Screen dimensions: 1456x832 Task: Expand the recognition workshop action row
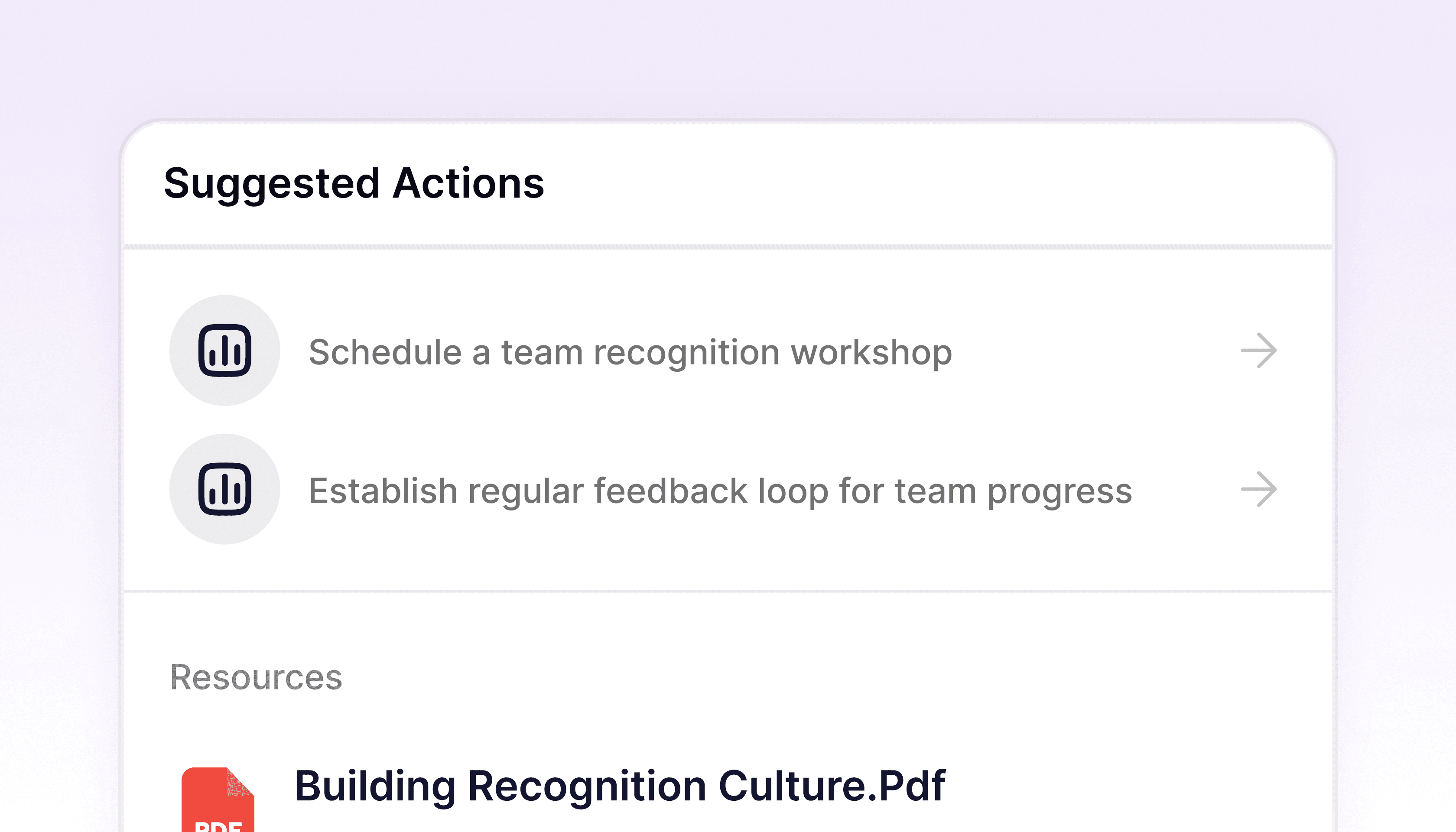coord(1085,350)
